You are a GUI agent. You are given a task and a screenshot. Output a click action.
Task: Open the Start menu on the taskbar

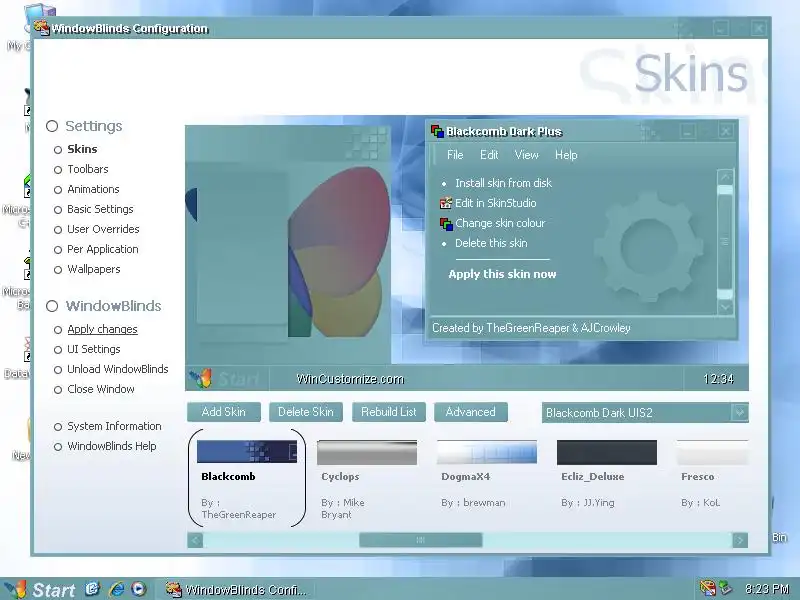tap(40, 589)
